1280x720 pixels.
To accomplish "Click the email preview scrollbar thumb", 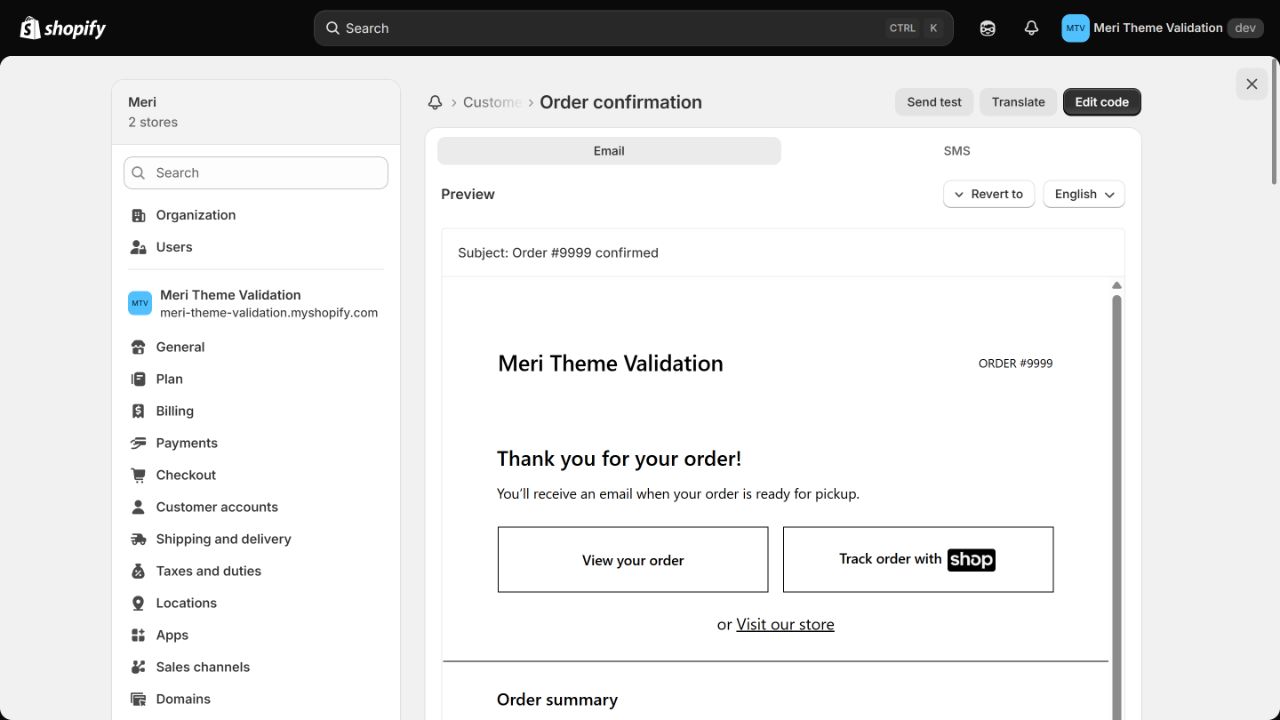I will click(1117, 505).
